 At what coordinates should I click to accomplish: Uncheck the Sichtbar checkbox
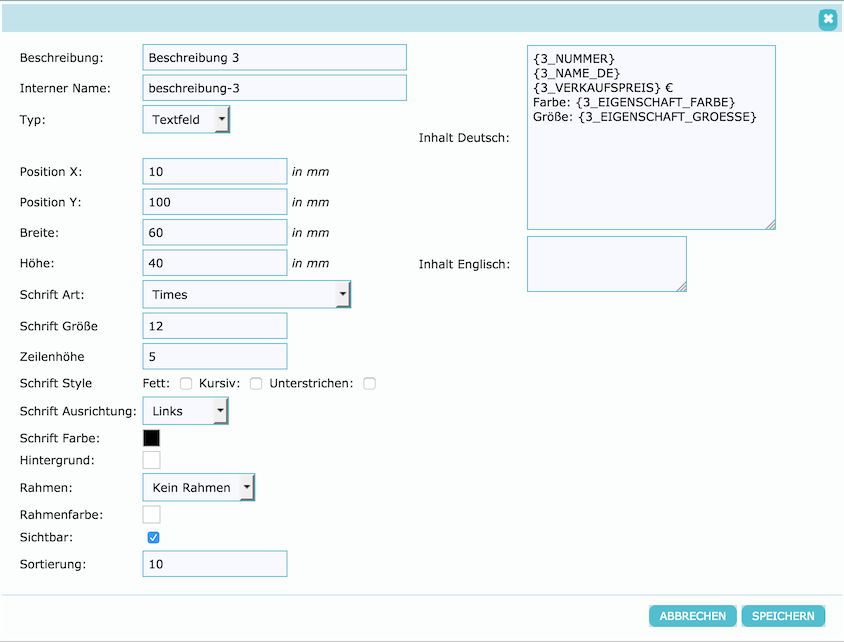pos(153,538)
